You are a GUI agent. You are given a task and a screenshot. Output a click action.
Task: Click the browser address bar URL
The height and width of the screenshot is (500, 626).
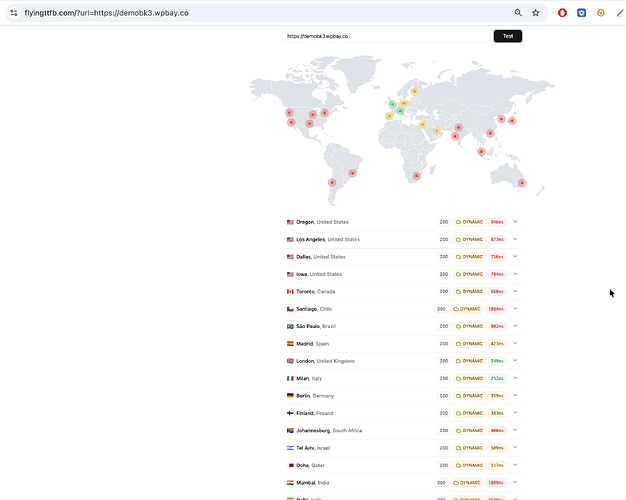tap(110, 13)
